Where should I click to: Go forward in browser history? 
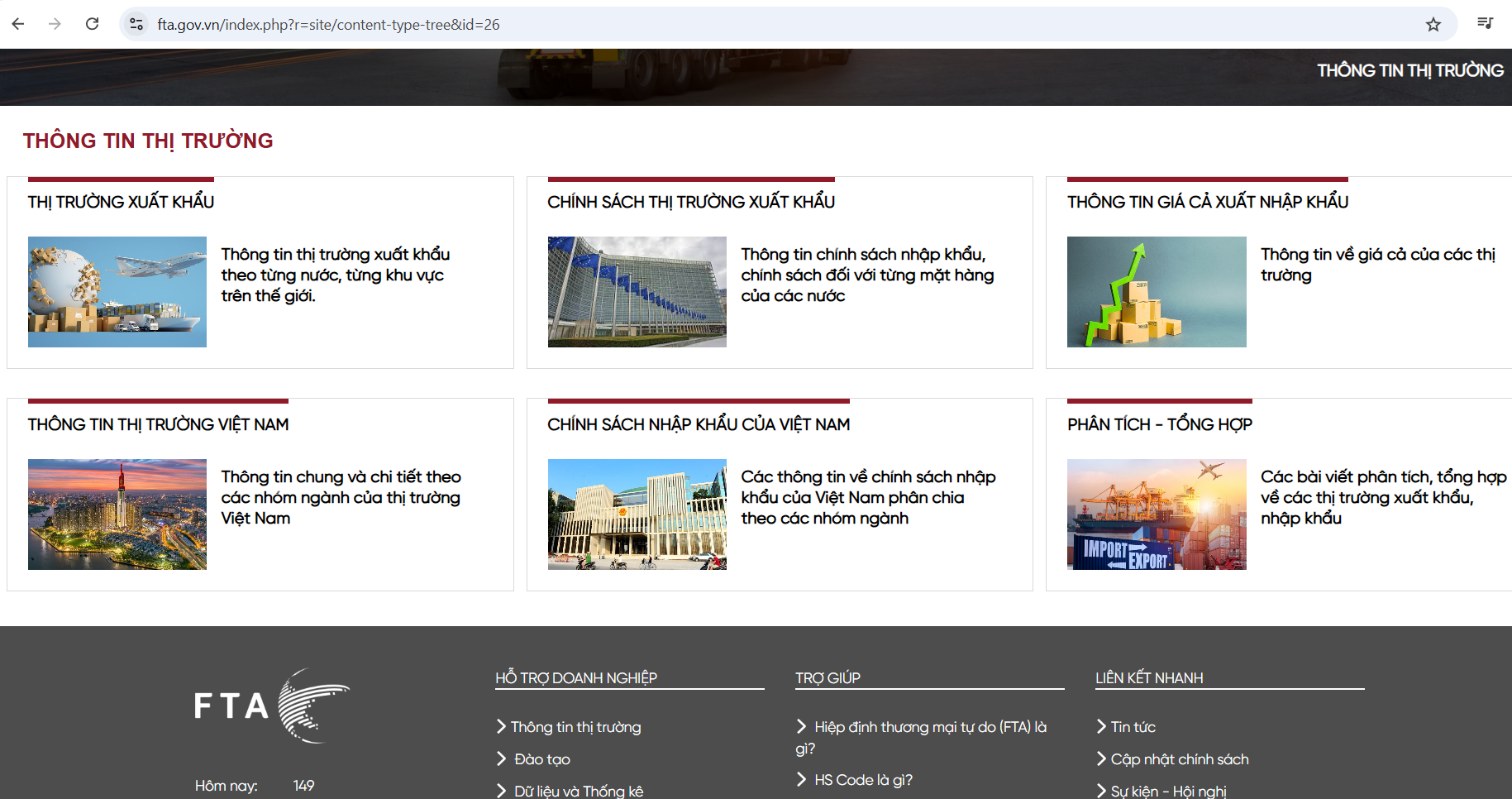(55, 24)
